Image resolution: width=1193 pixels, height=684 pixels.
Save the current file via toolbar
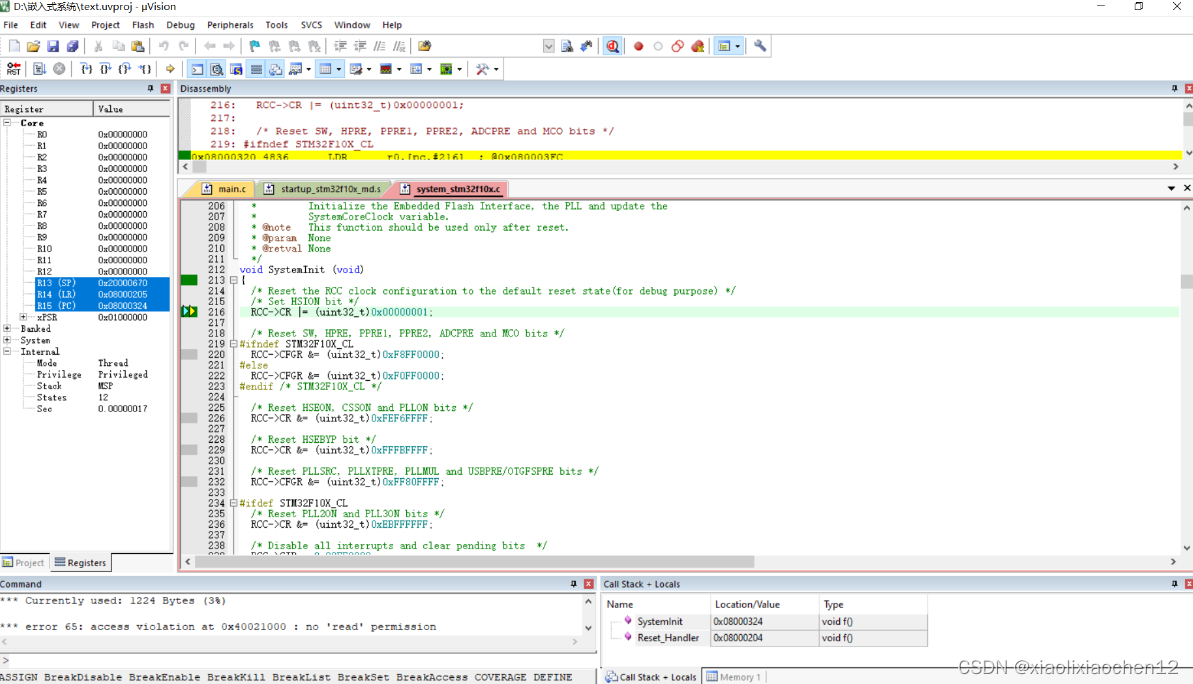click(x=52, y=46)
